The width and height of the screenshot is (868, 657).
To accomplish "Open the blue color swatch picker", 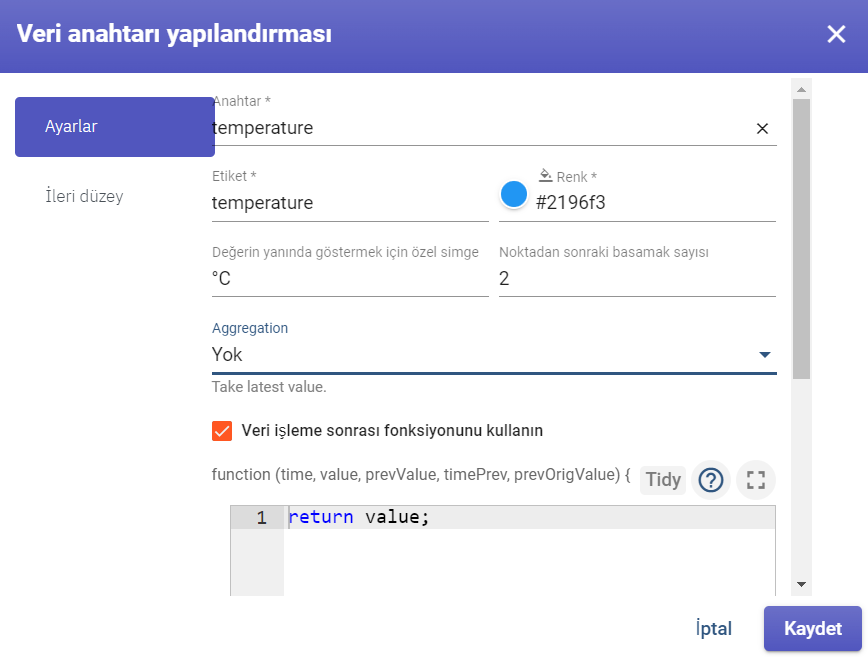I will tap(514, 195).
